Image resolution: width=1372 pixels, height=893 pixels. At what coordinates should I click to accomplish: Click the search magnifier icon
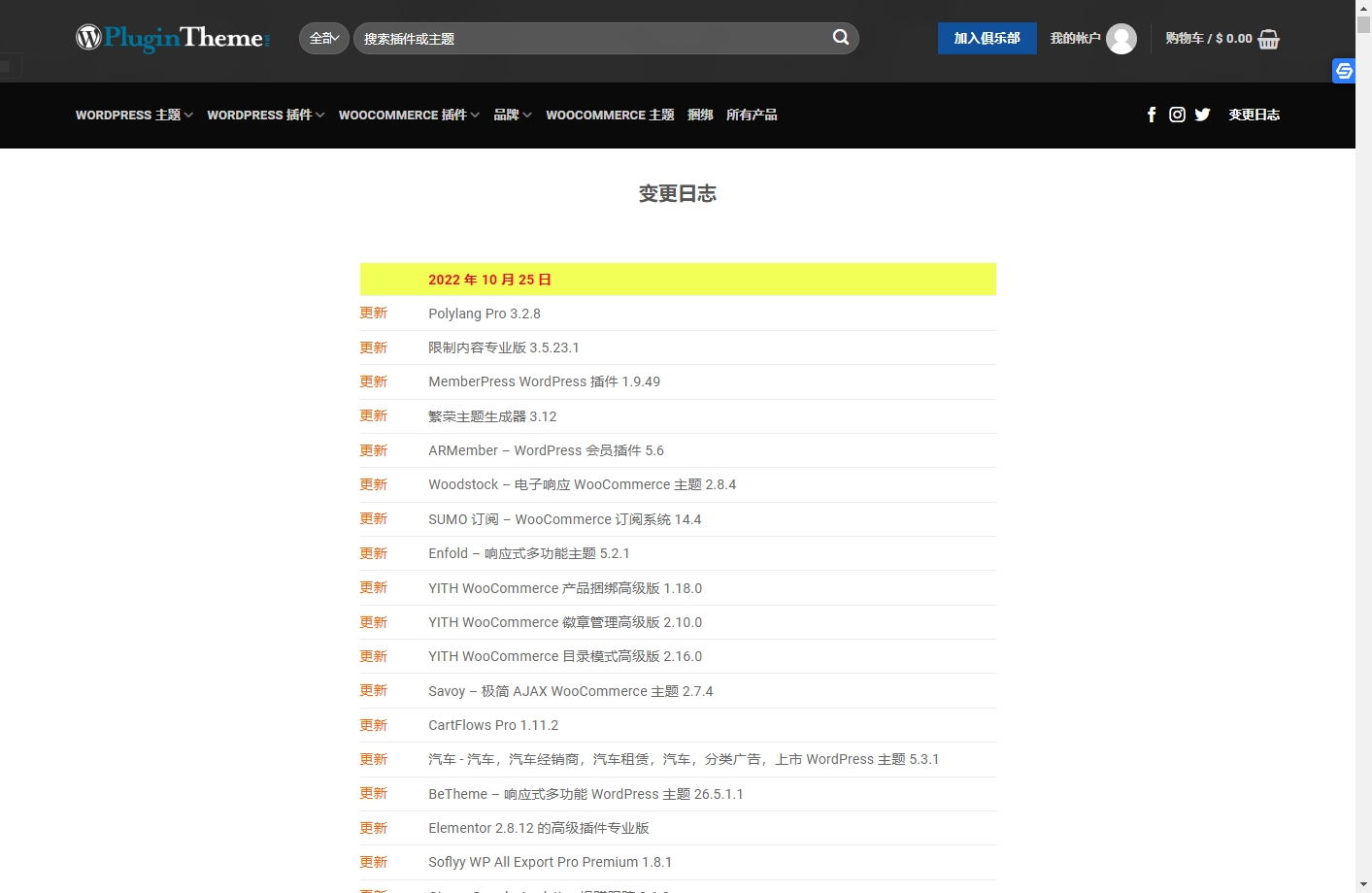click(x=841, y=38)
